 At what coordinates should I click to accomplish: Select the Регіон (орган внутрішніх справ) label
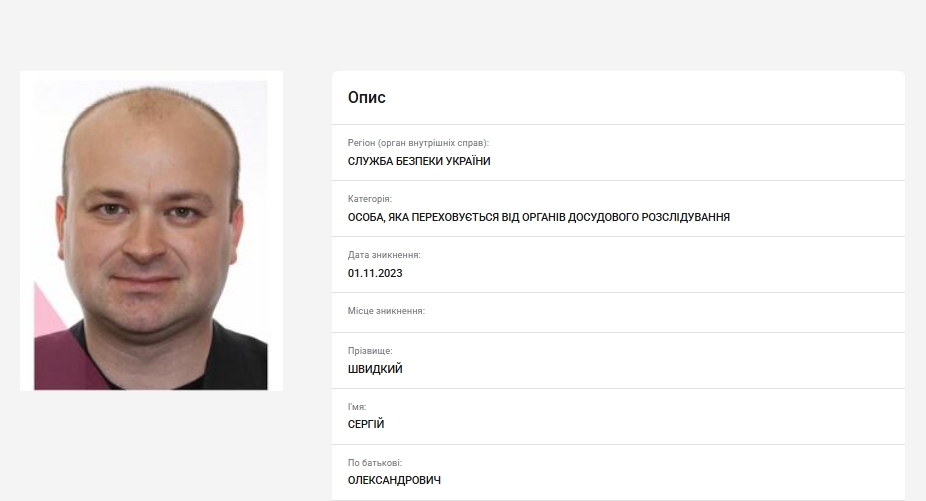click(418, 143)
